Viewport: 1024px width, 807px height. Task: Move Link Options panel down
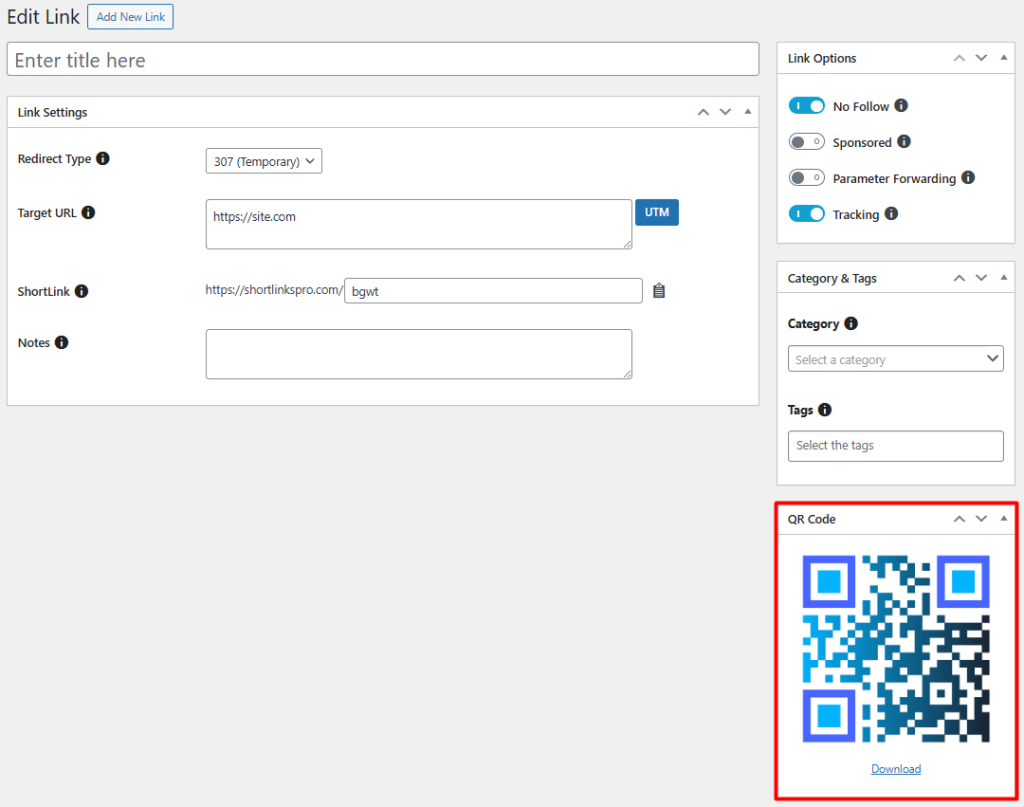(x=982, y=58)
